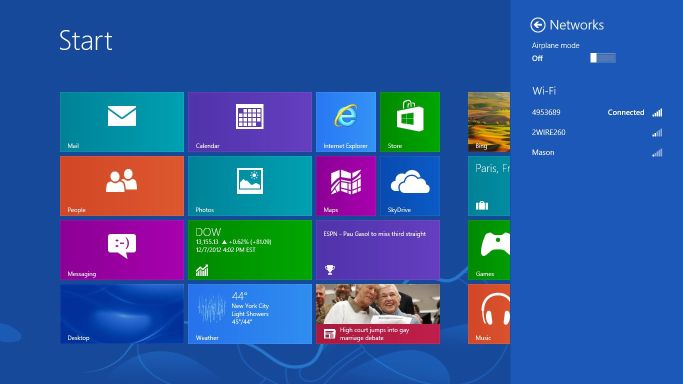Screen dimensions: 683x384
Task: Select the 2WIRE260 Wi-Fi network
Action: 597,132
